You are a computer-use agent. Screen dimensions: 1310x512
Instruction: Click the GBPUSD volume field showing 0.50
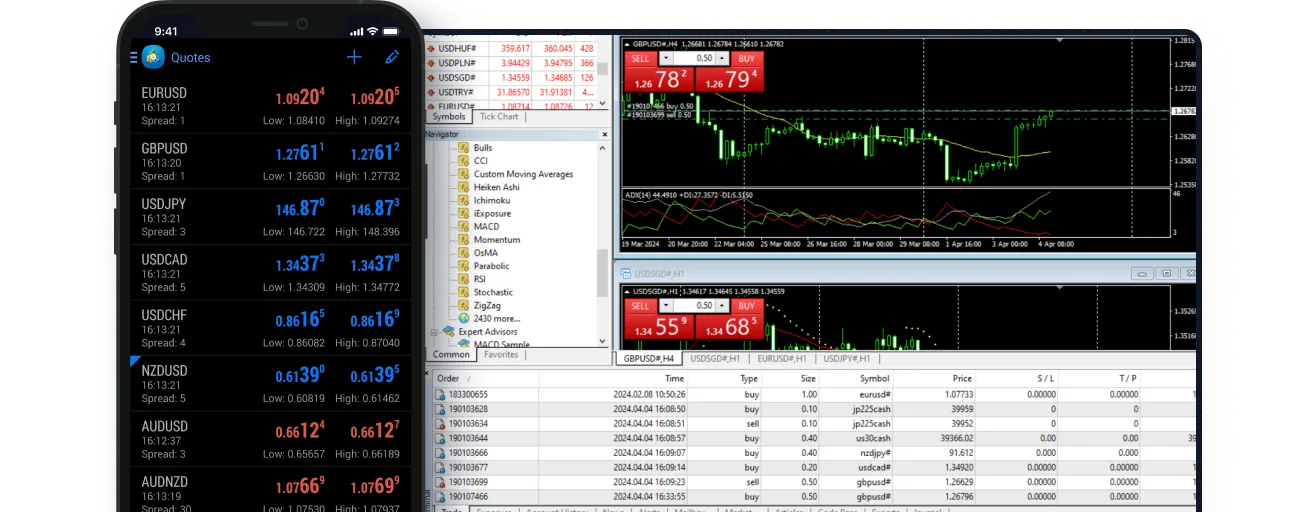693,58
